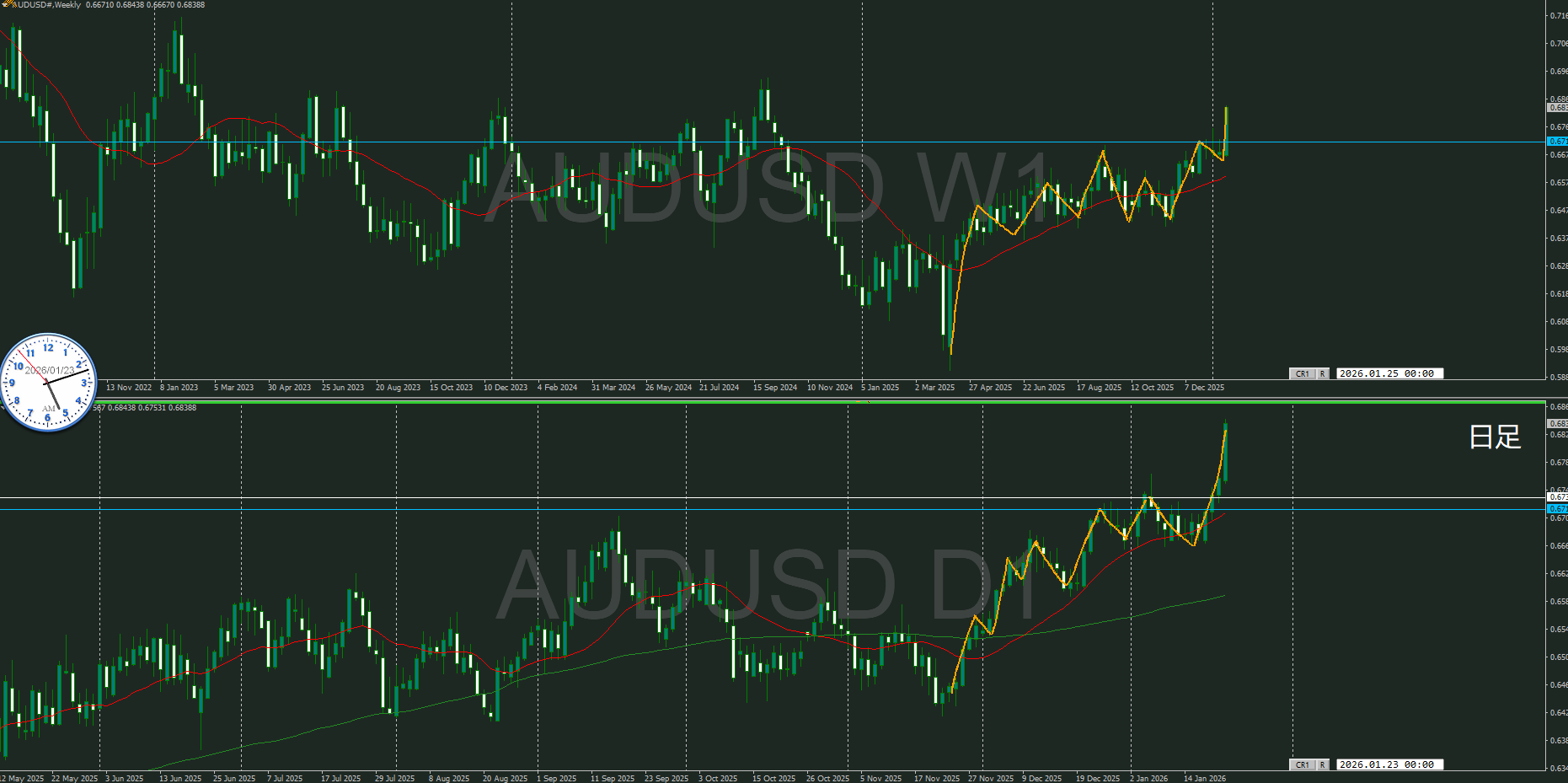1568x783 pixels.
Task: Click the 5 Jan 2025 label on weekly time axis
Action: pos(880,388)
